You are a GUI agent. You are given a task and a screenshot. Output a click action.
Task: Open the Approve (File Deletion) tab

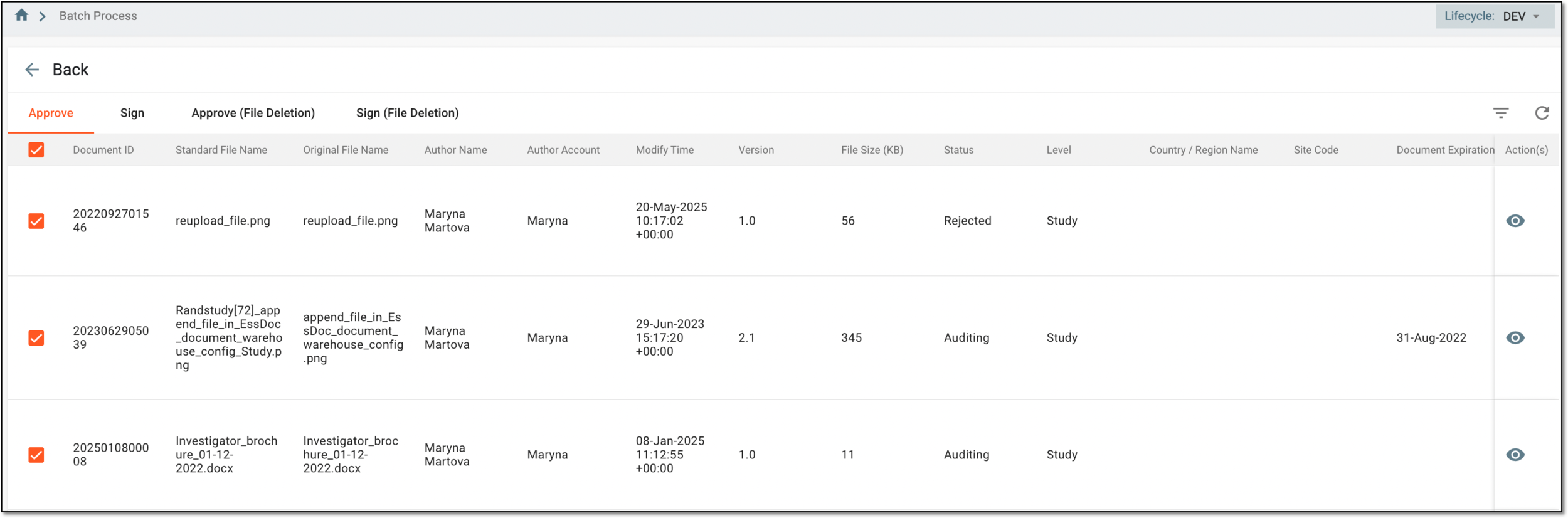[253, 113]
